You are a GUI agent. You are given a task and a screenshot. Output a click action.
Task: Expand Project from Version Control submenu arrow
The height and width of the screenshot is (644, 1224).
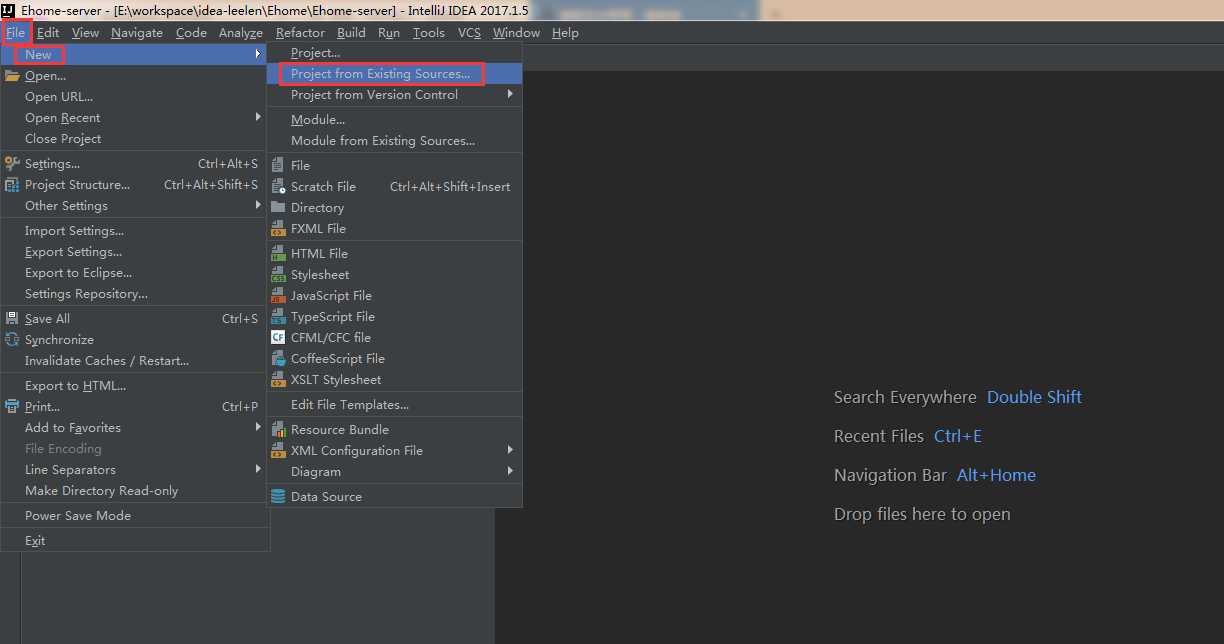510,95
